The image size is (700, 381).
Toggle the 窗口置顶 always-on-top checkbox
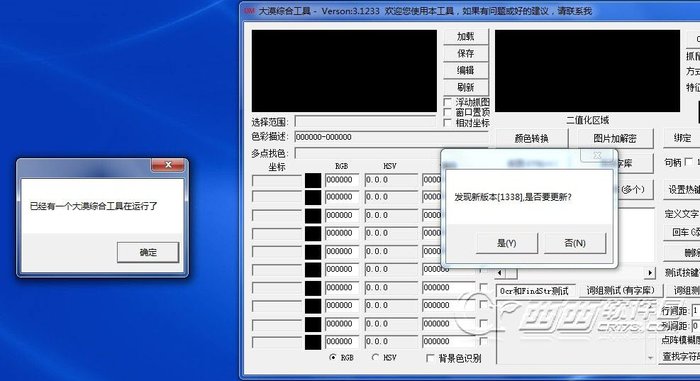coord(448,113)
